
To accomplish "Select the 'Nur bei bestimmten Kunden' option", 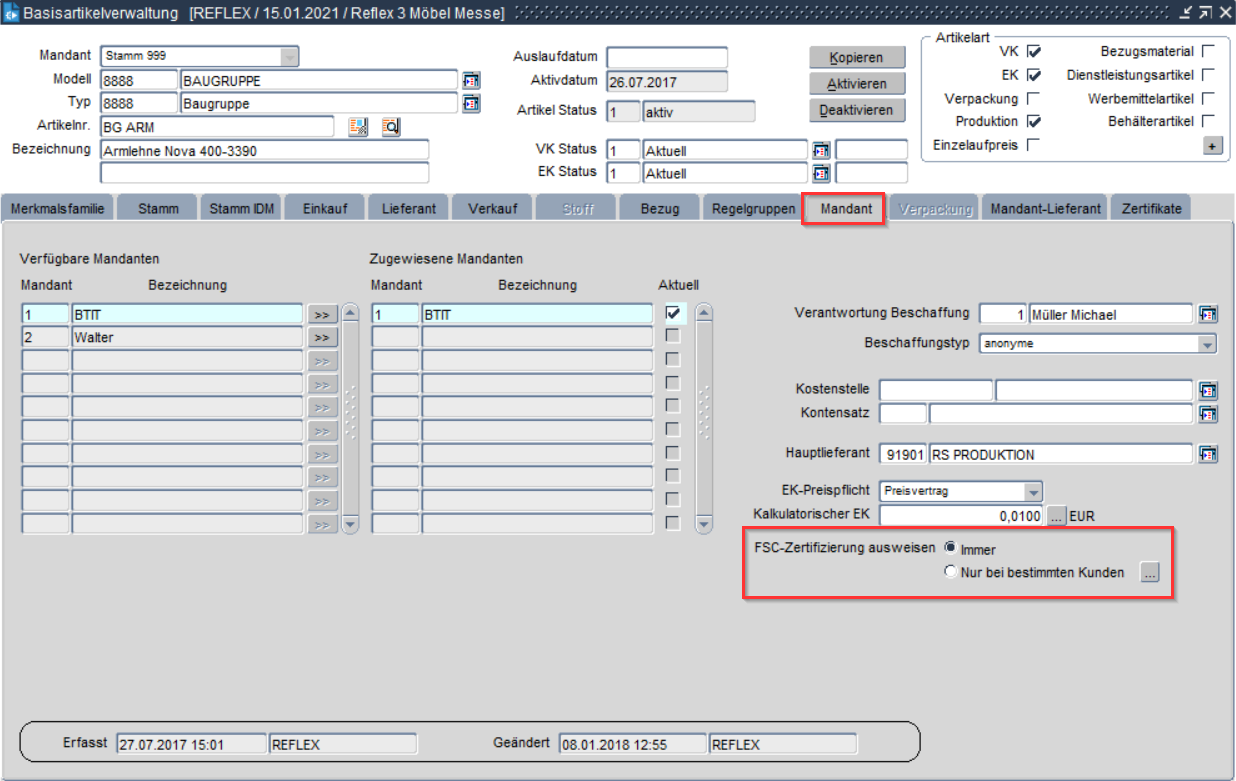I will point(950,573).
